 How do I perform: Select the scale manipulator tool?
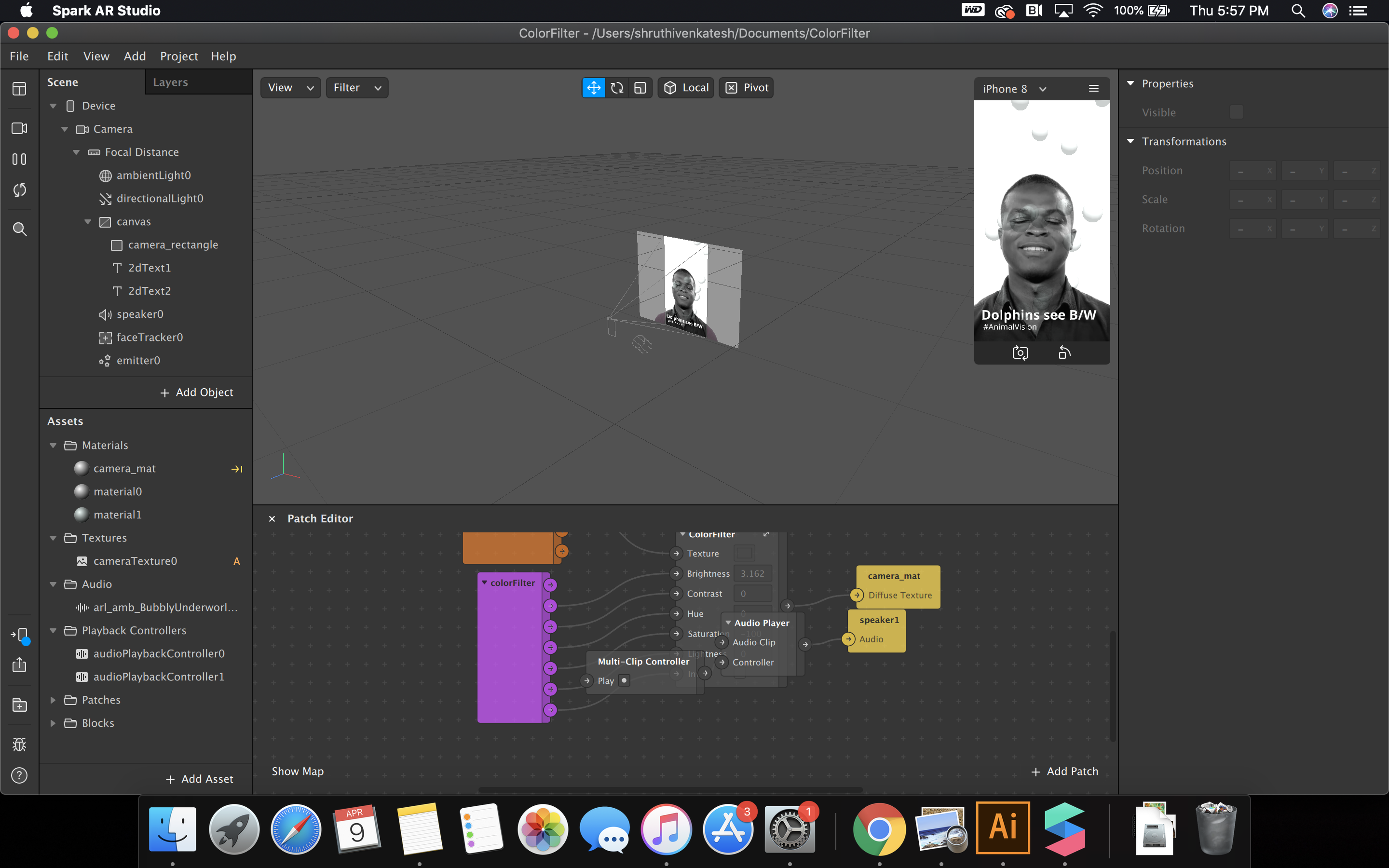[x=640, y=88]
